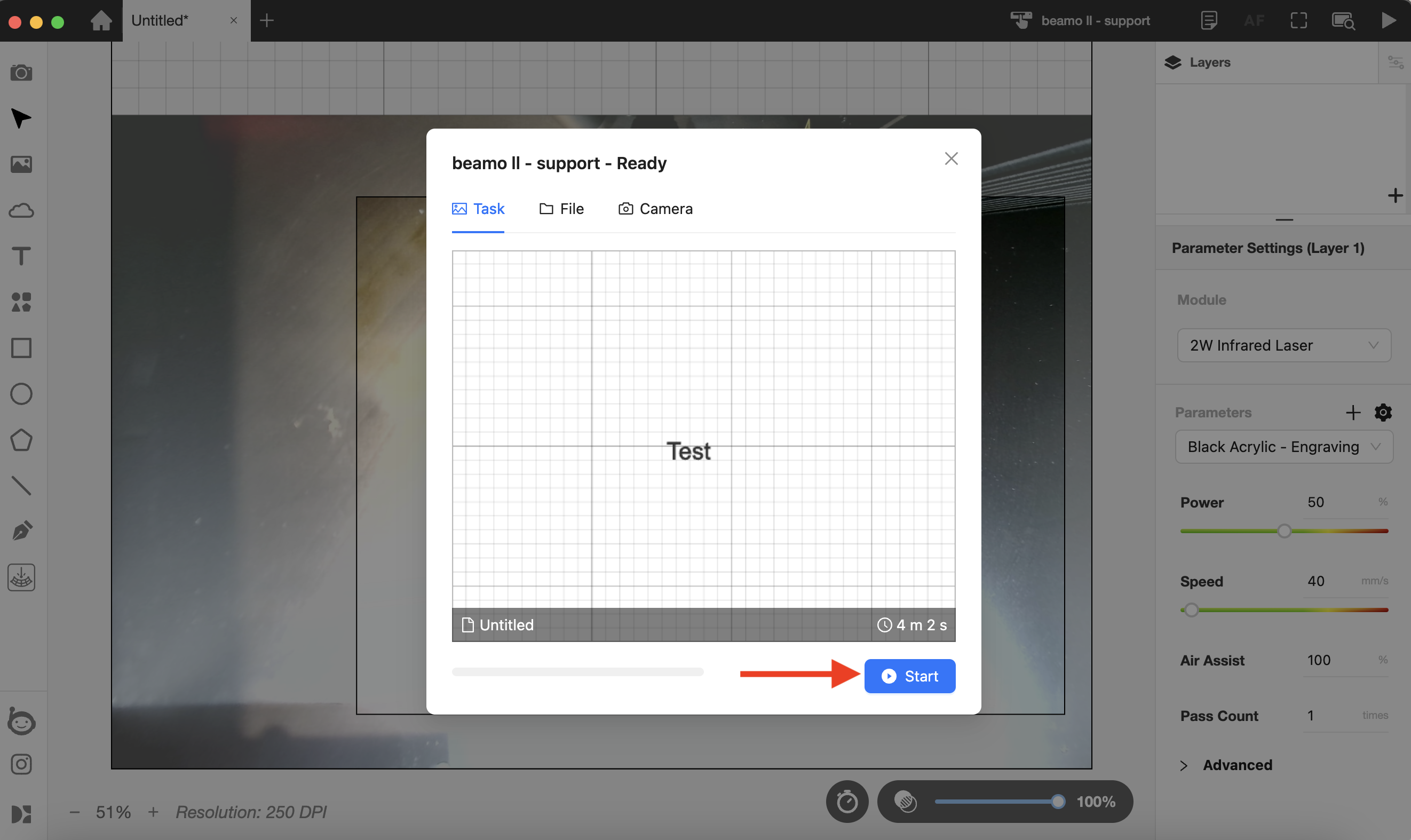
Task: Toggle the camera opacity icon in the bottom bar
Action: (906, 802)
